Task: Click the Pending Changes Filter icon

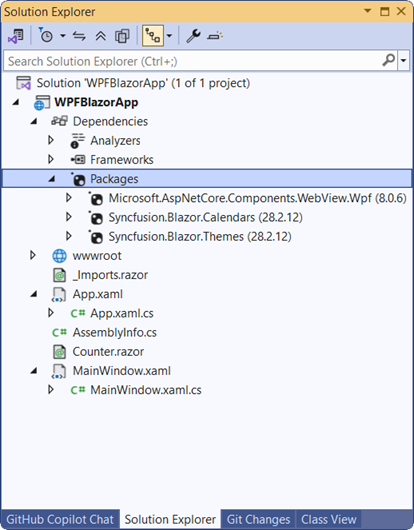Action: [46, 35]
